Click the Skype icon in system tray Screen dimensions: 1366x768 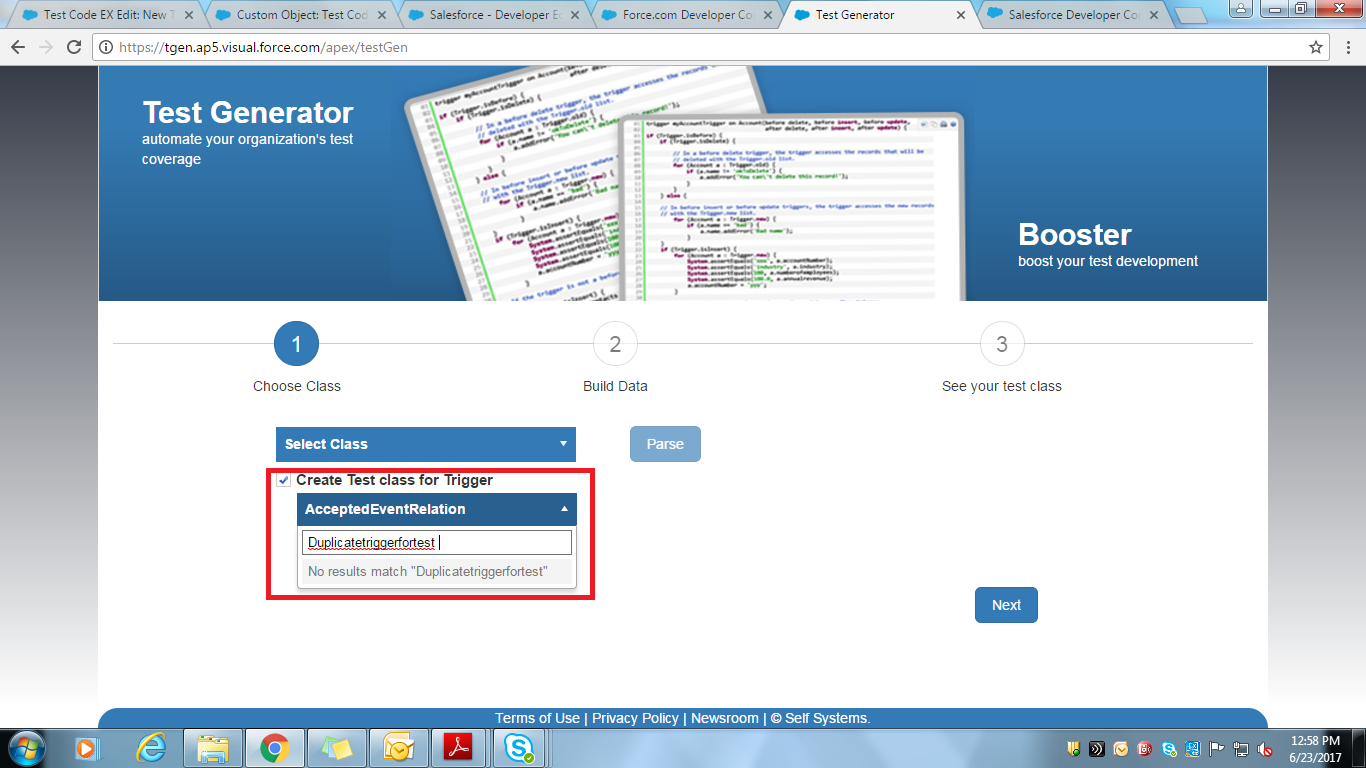coord(1169,748)
